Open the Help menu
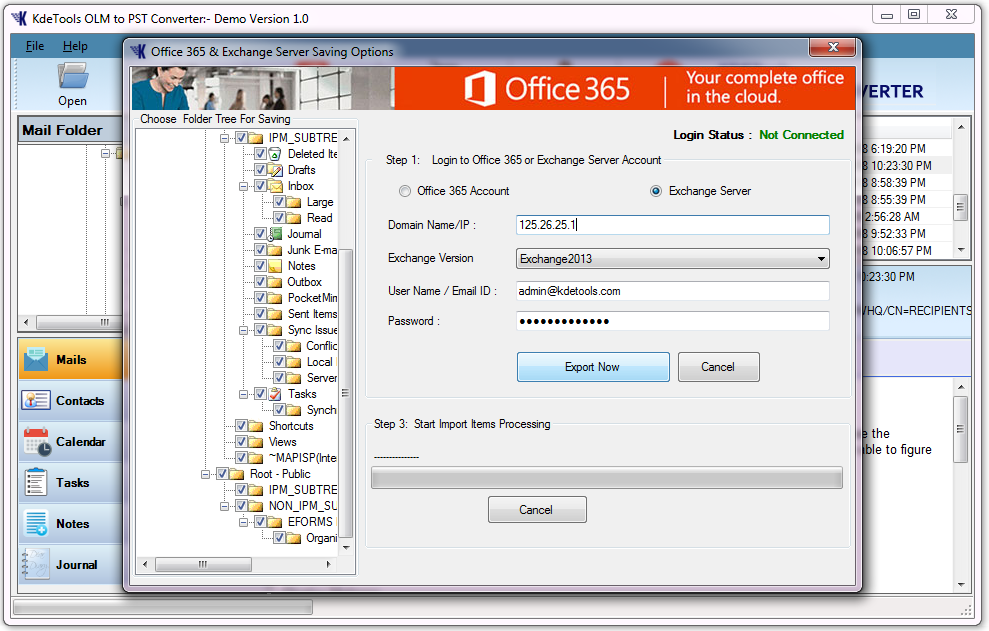989x631 pixels. tap(75, 46)
